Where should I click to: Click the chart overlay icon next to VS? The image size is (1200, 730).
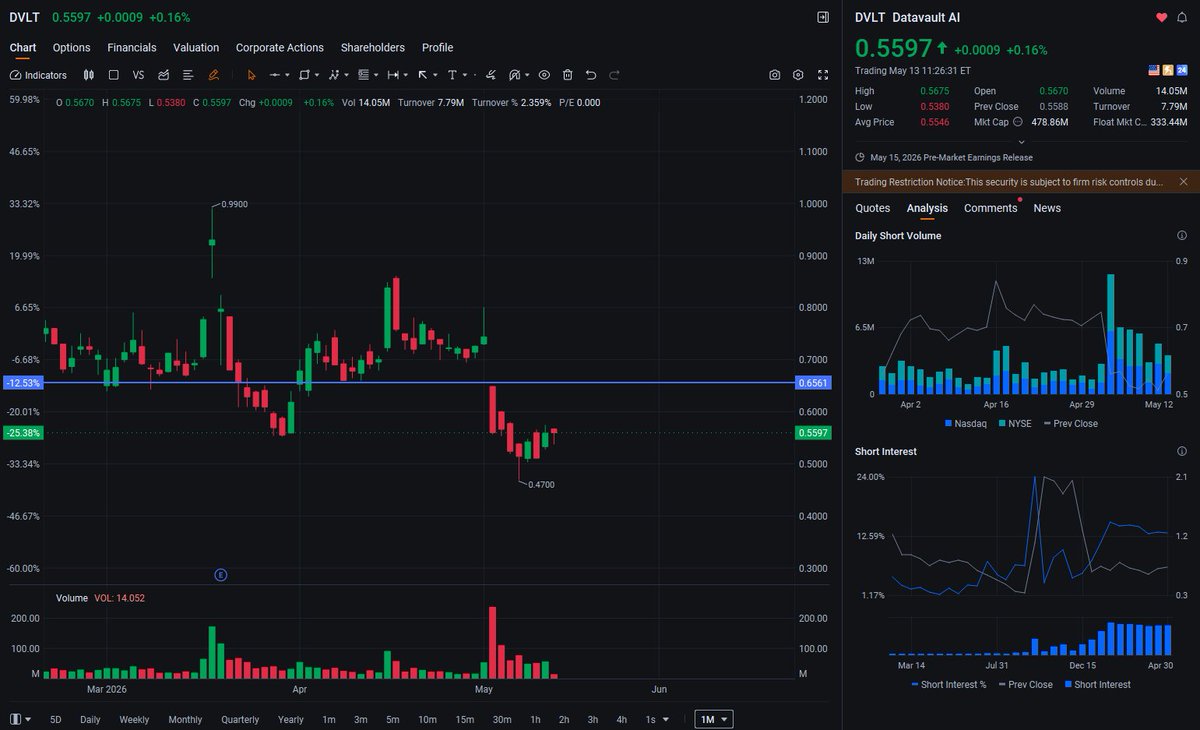click(163, 75)
